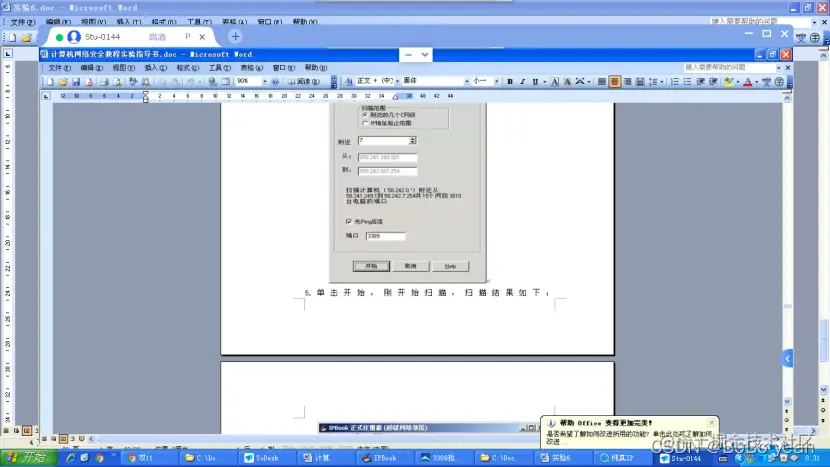Open the 编辑 menu in the inner Word window
This screenshot has height=467, width=830.
92,68
